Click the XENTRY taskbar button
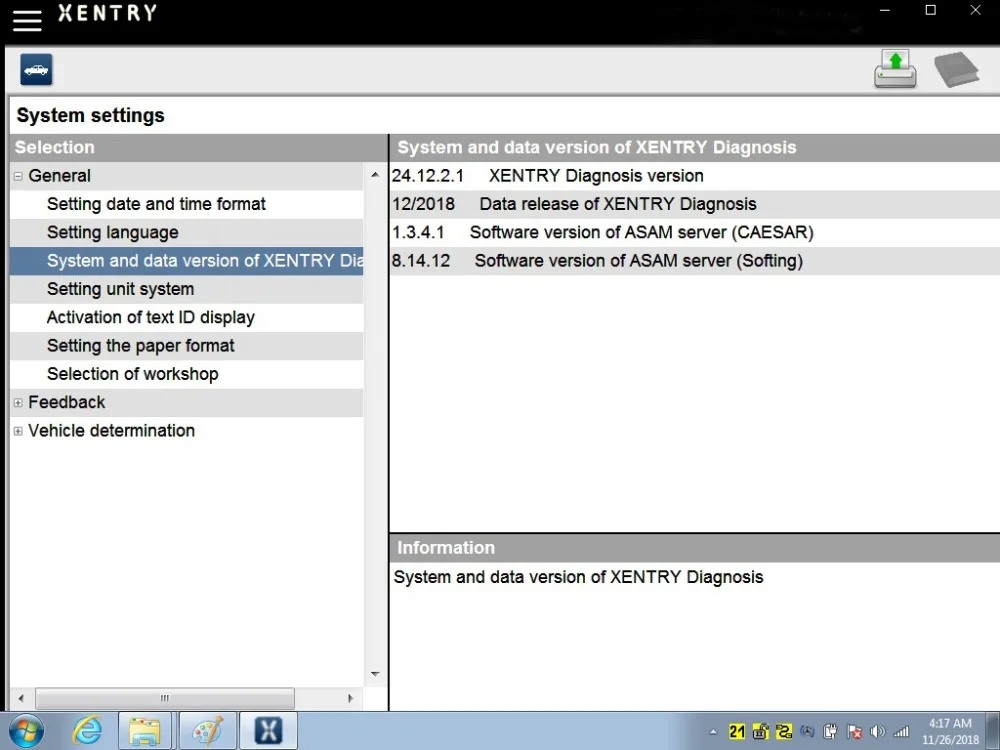Image resolution: width=1000 pixels, height=750 pixels. coord(268,731)
